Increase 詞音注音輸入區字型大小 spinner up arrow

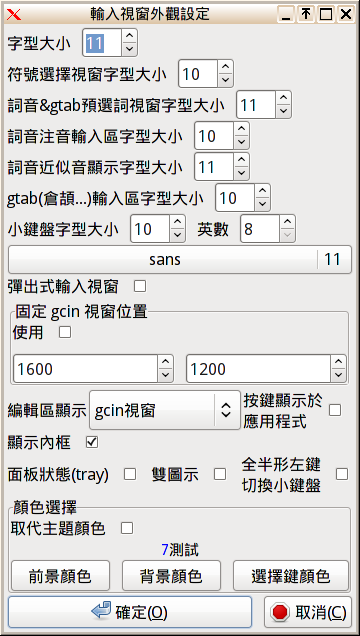[x=242, y=129]
